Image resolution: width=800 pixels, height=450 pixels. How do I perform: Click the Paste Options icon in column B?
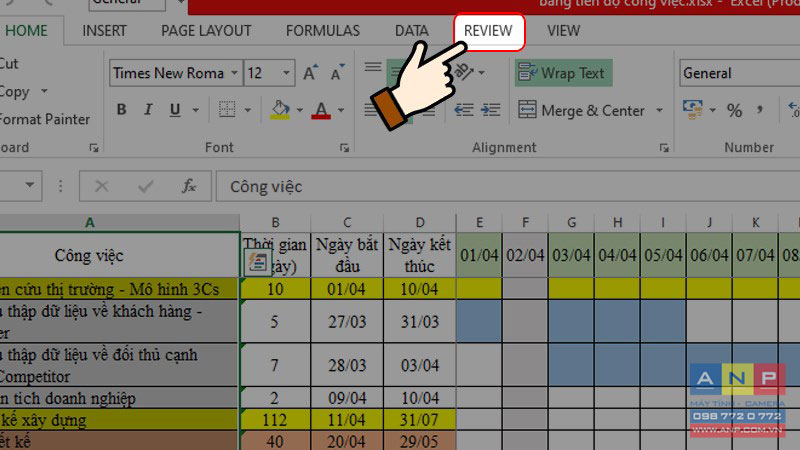(257, 262)
